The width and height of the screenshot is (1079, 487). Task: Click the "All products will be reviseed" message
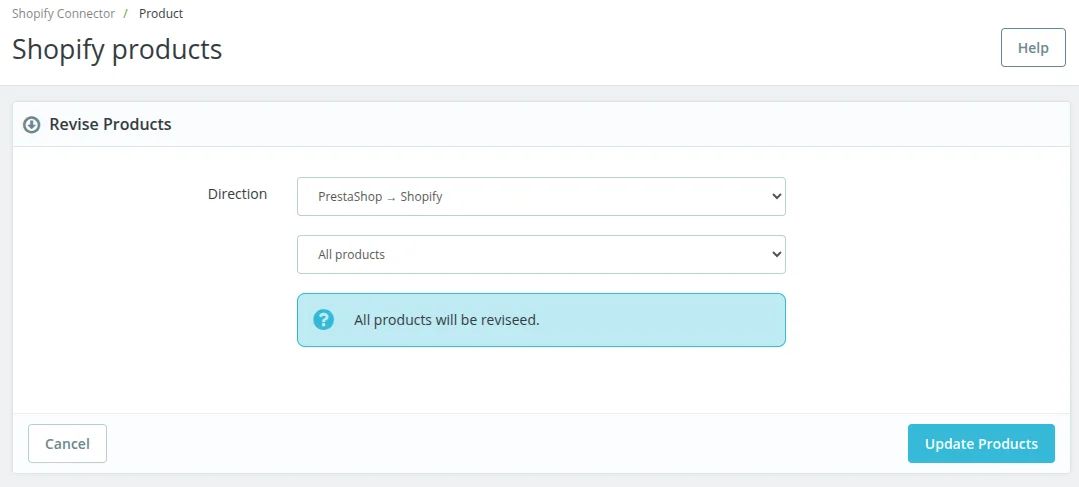pos(446,320)
